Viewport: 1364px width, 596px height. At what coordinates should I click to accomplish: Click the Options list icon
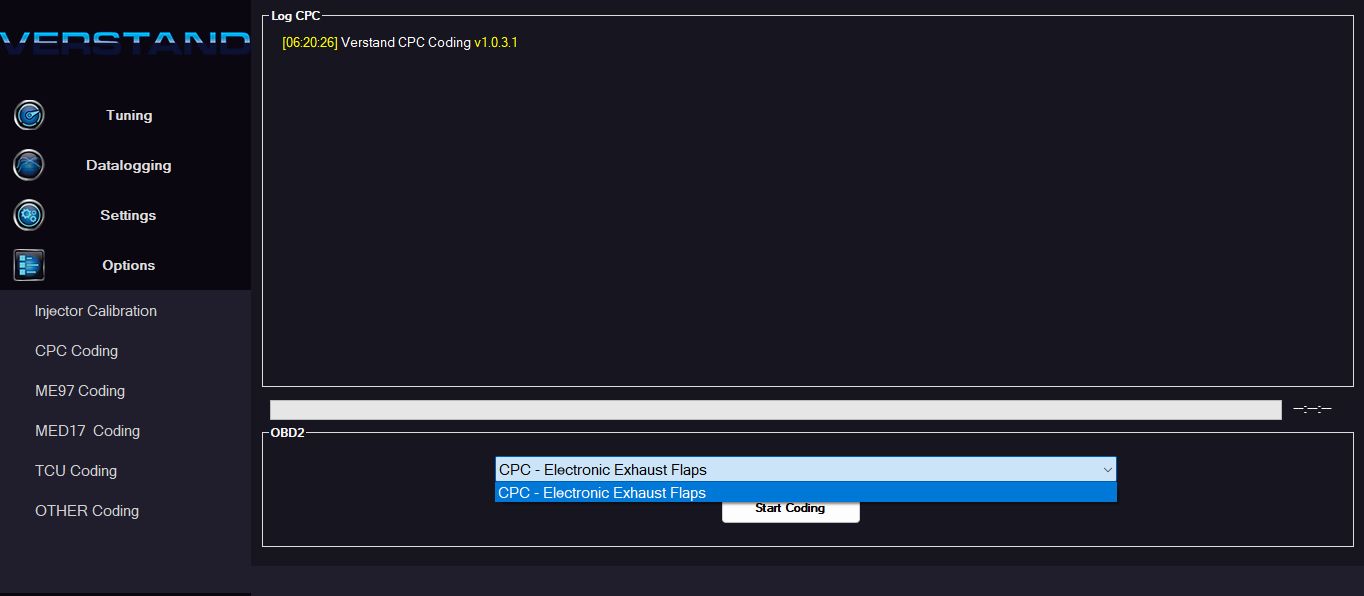point(29,265)
